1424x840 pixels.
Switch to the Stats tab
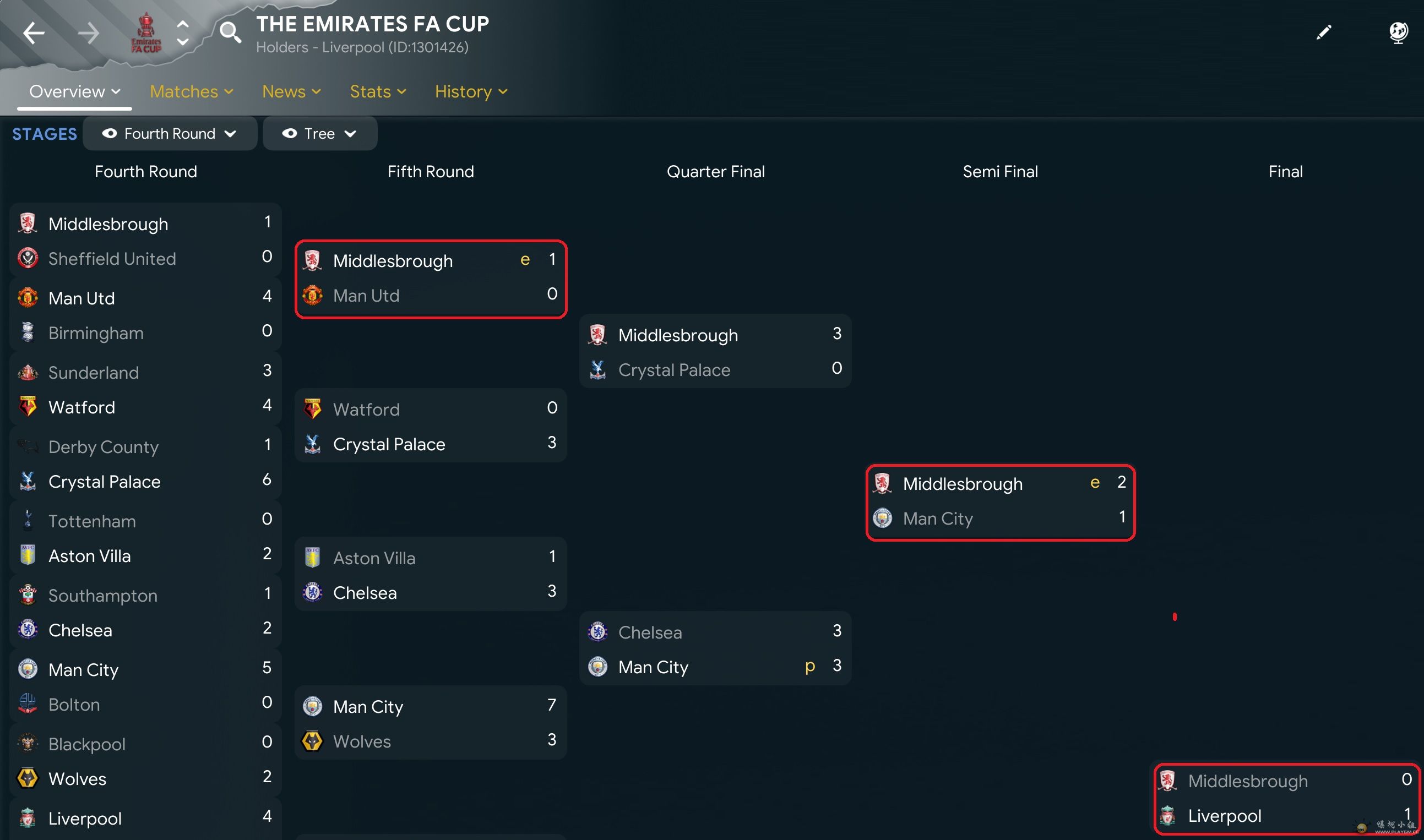click(x=378, y=92)
